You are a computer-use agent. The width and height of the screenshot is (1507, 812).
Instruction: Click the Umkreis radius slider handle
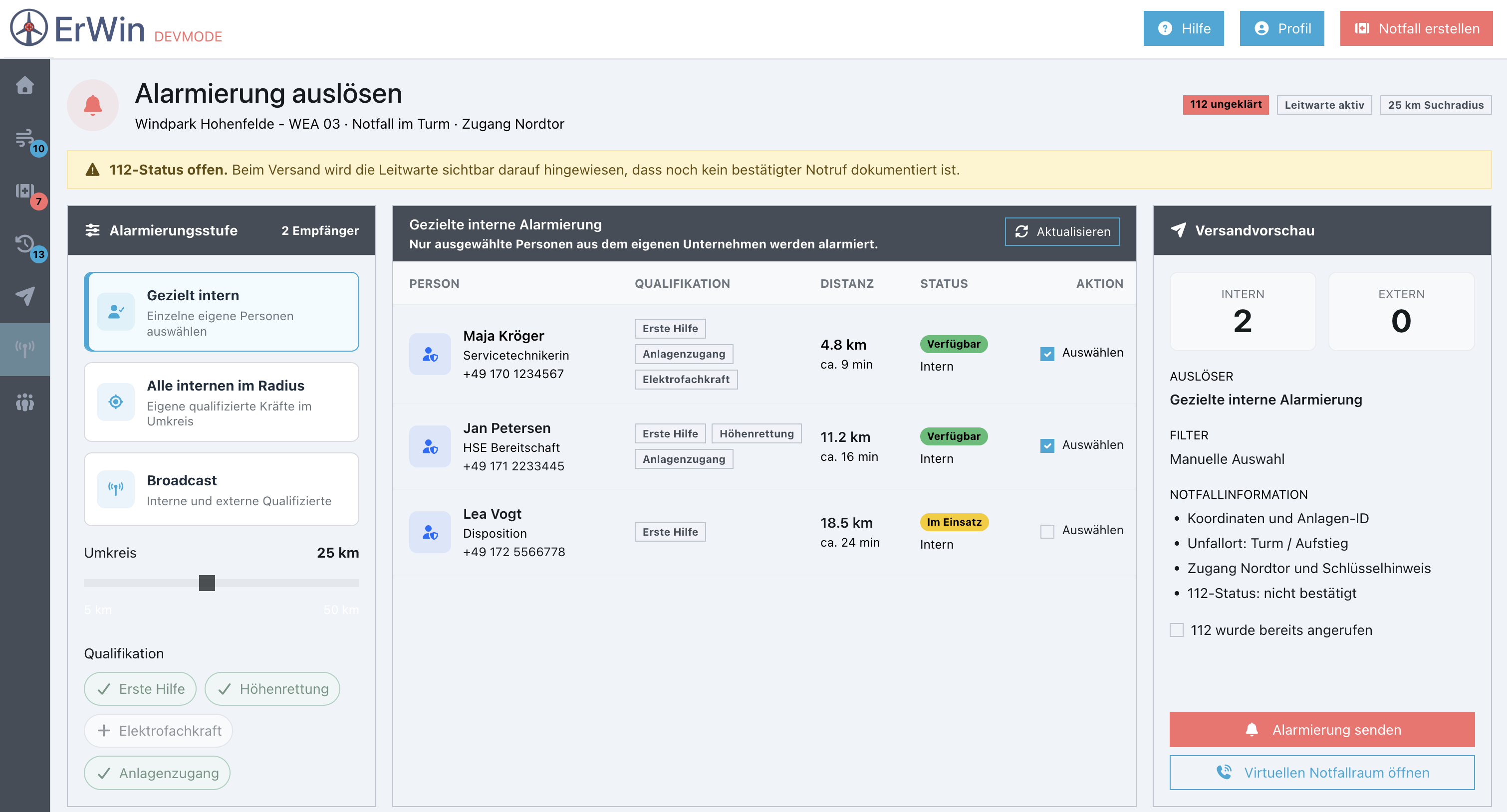tap(207, 583)
